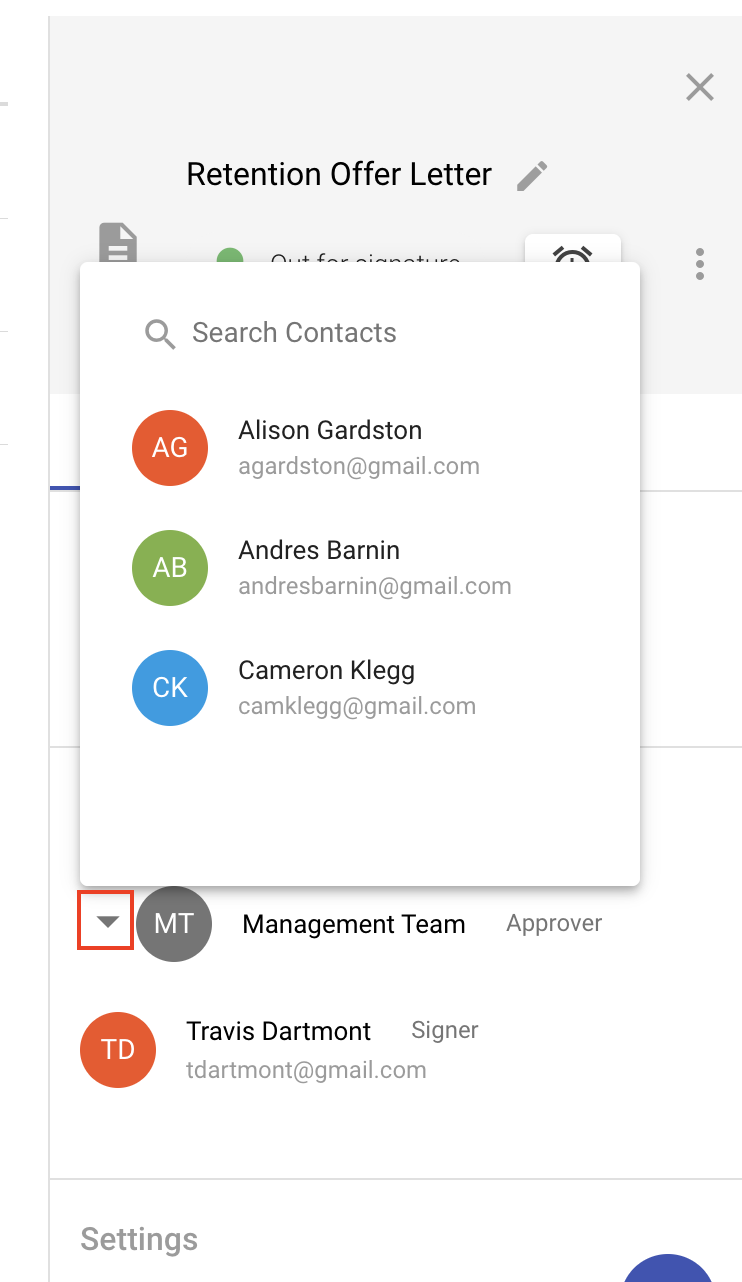Click the gray document file icon
The image size is (742, 1282).
tap(118, 243)
